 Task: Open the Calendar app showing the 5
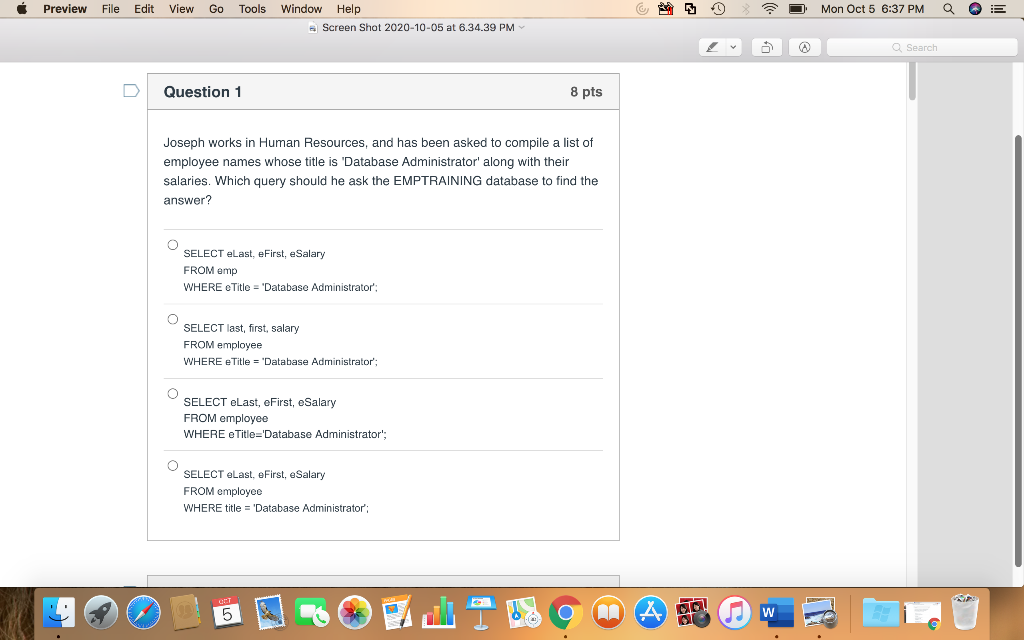click(225, 613)
